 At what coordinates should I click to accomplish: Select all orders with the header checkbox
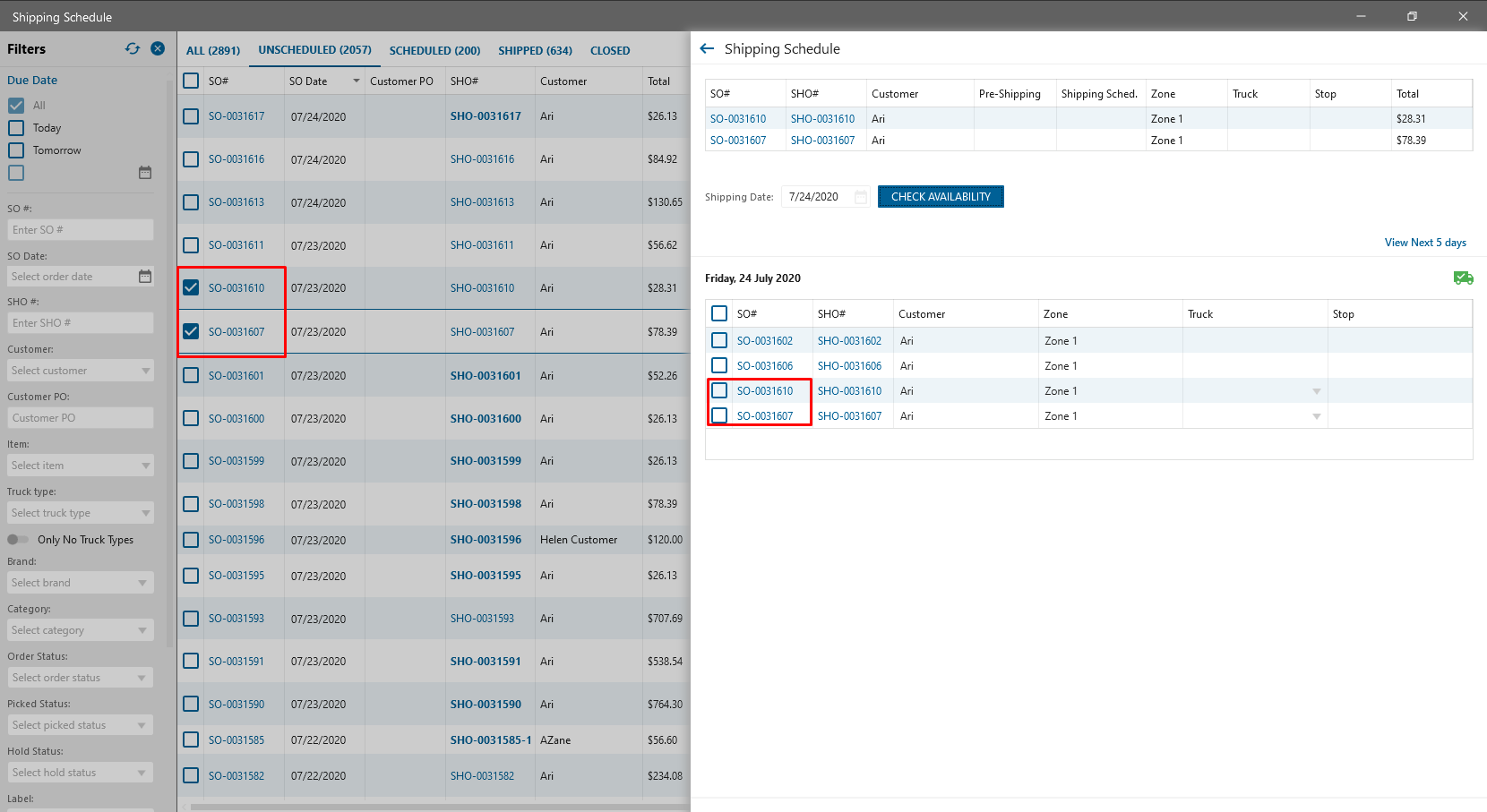click(191, 81)
